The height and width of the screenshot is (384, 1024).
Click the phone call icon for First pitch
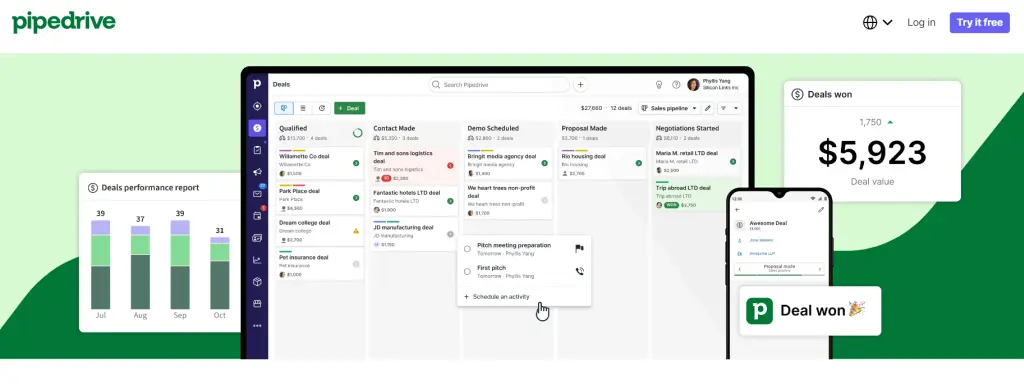(579, 272)
